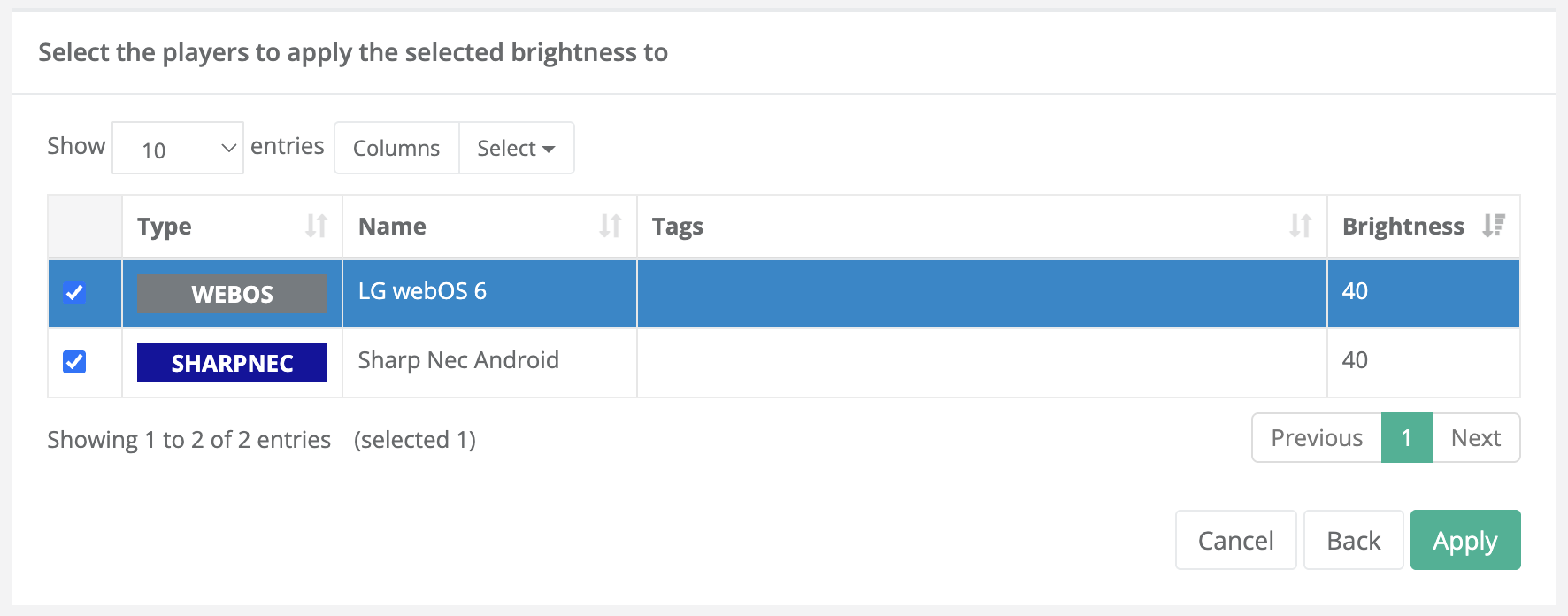The width and height of the screenshot is (1568, 616).
Task: Go Back to the previous step
Action: click(1353, 540)
